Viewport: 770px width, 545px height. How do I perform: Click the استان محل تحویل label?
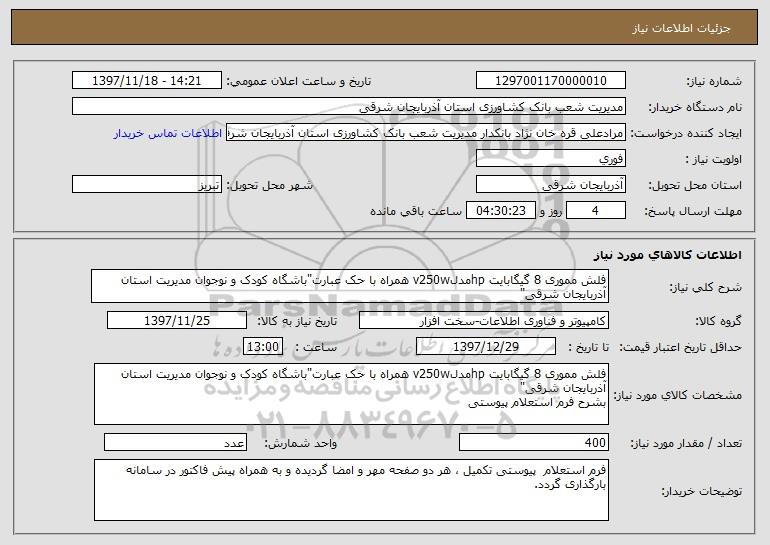[695, 186]
